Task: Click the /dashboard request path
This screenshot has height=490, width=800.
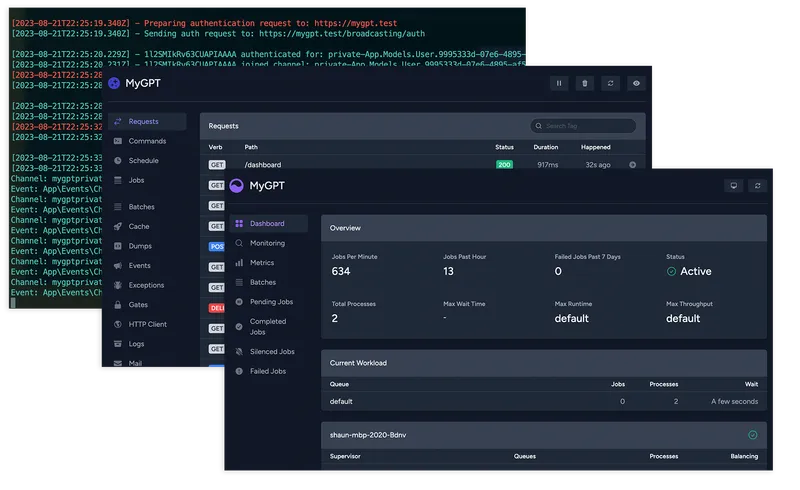Action: click(263, 165)
